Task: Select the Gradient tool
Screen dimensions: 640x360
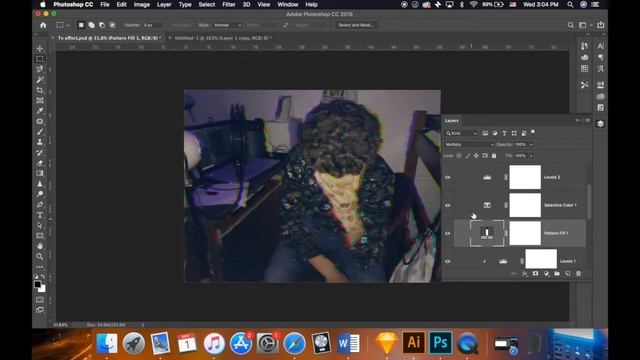Action: [x=40, y=173]
